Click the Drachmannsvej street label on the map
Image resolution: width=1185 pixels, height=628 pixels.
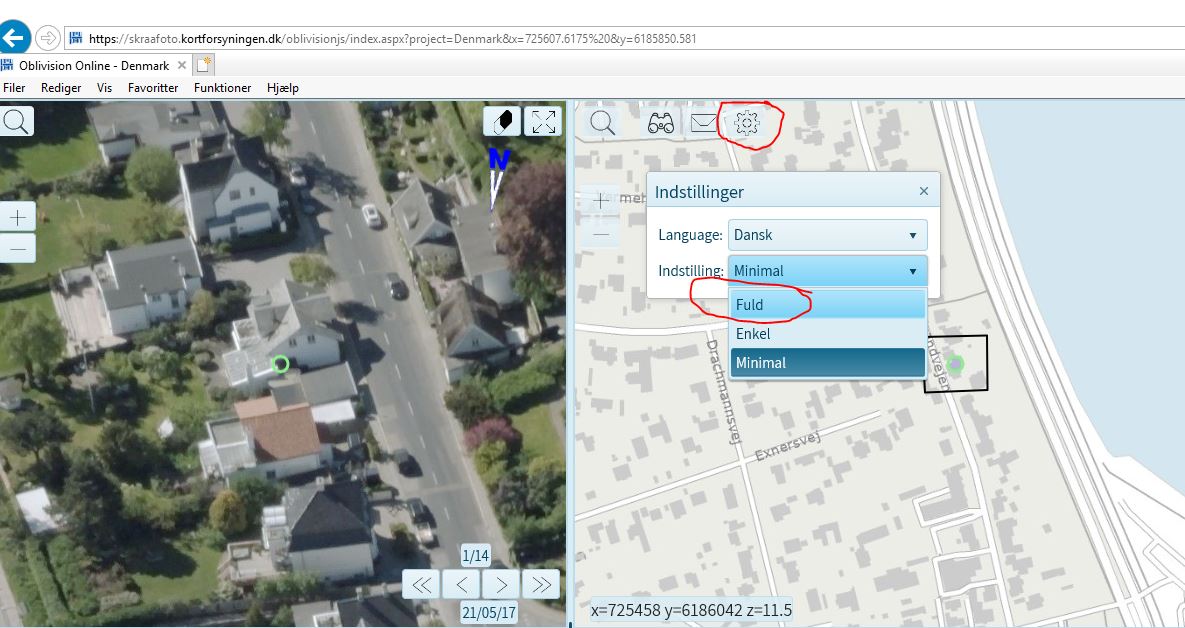(x=723, y=391)
